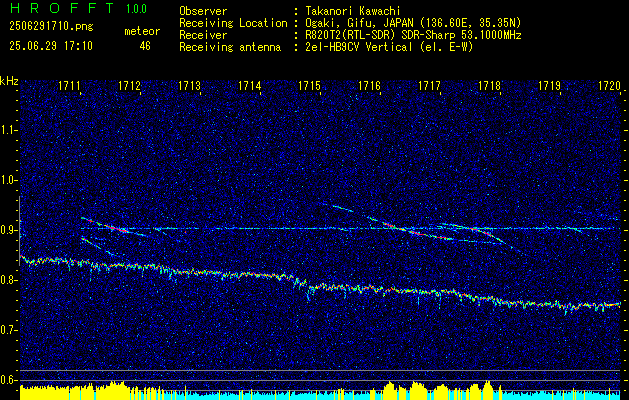
Task: Click the version number 1.0.0
Action: 136,8
